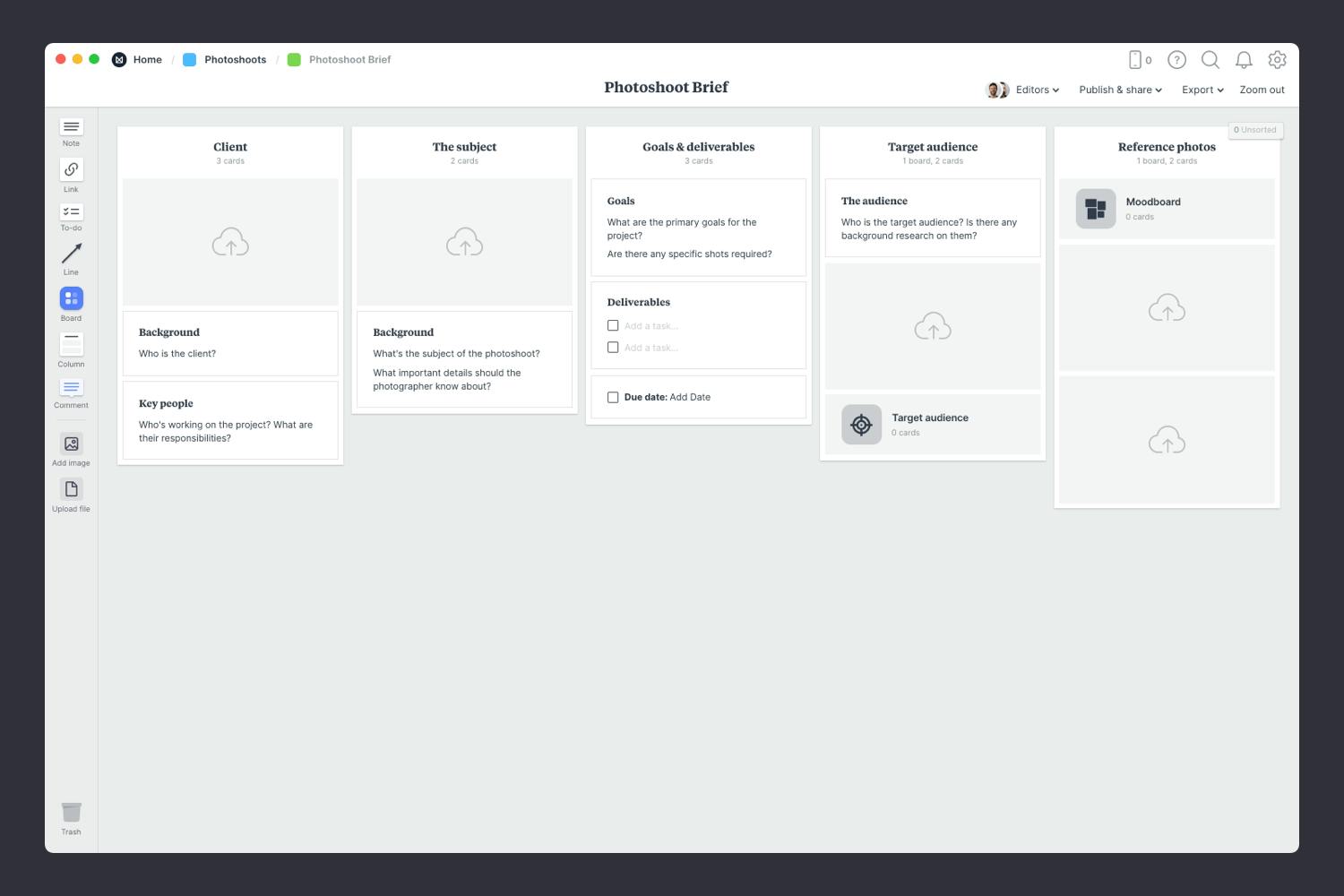Expand the Publish & share menu
1344x896 pixels.
1119,90
